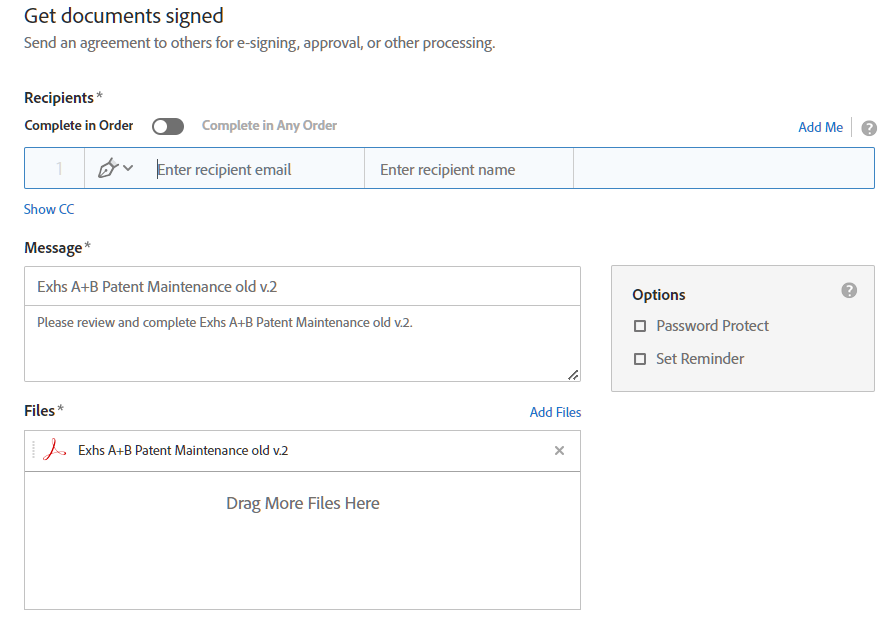The width and height of the screenshot is (895, 629).
Task: Click inside the message body text area
Action: point(300,340)
